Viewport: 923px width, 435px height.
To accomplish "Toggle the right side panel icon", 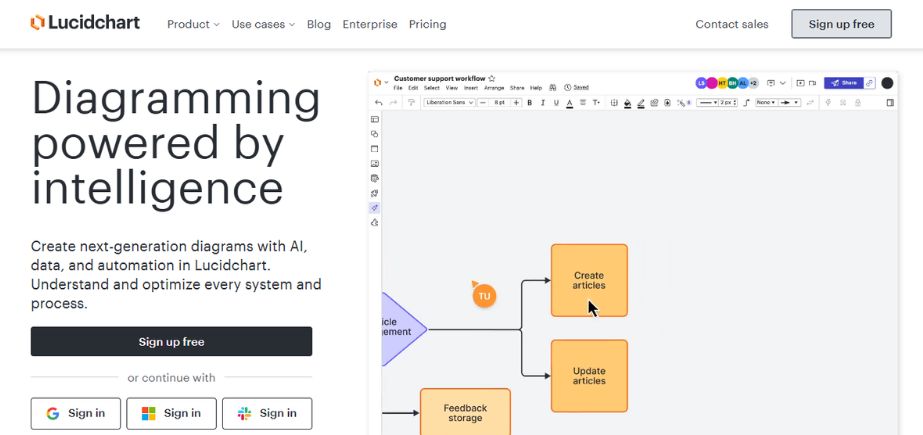I will pyautogui.click(x=890, y=102).
